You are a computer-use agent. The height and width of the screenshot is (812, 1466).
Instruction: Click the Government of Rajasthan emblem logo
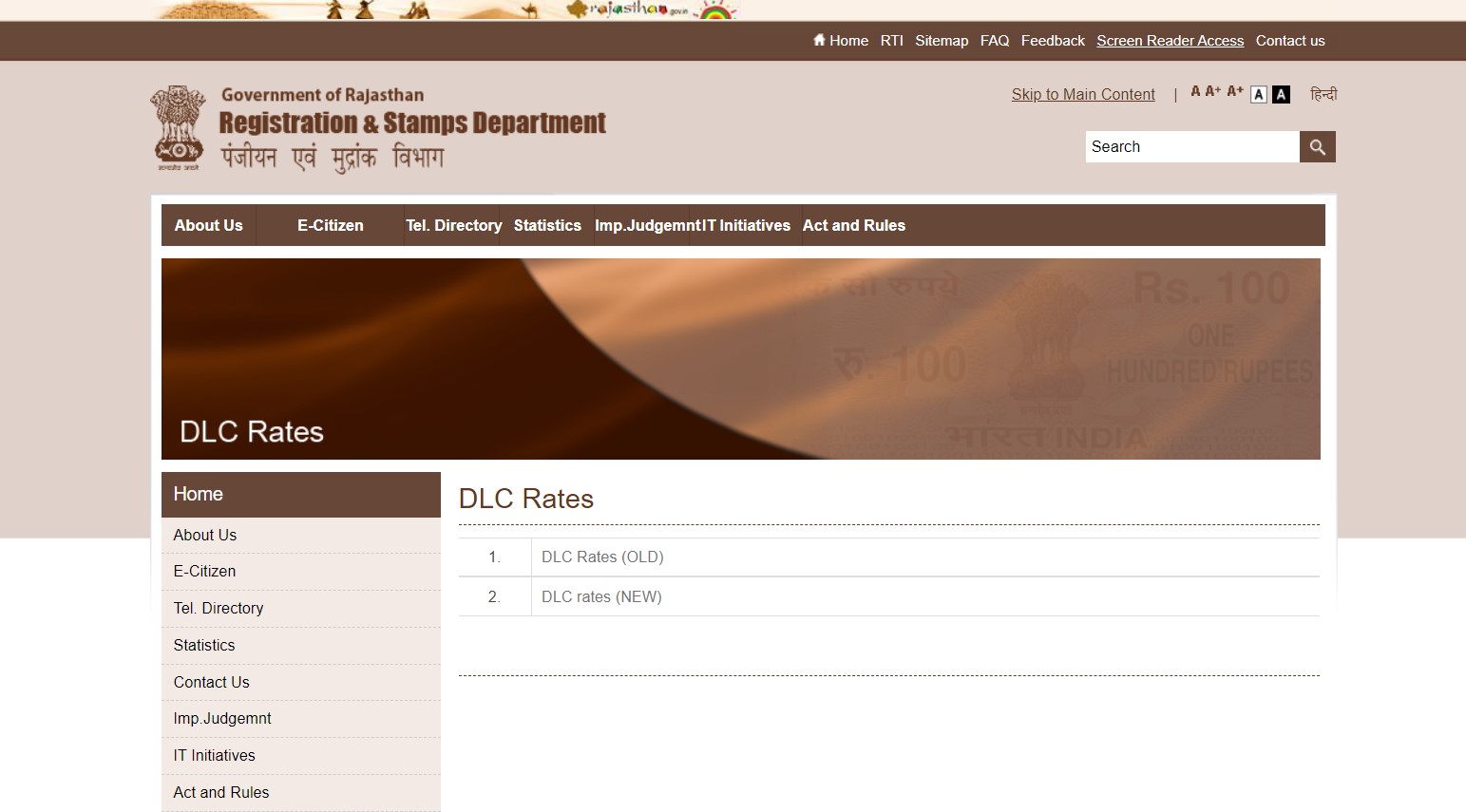[177, 128]
